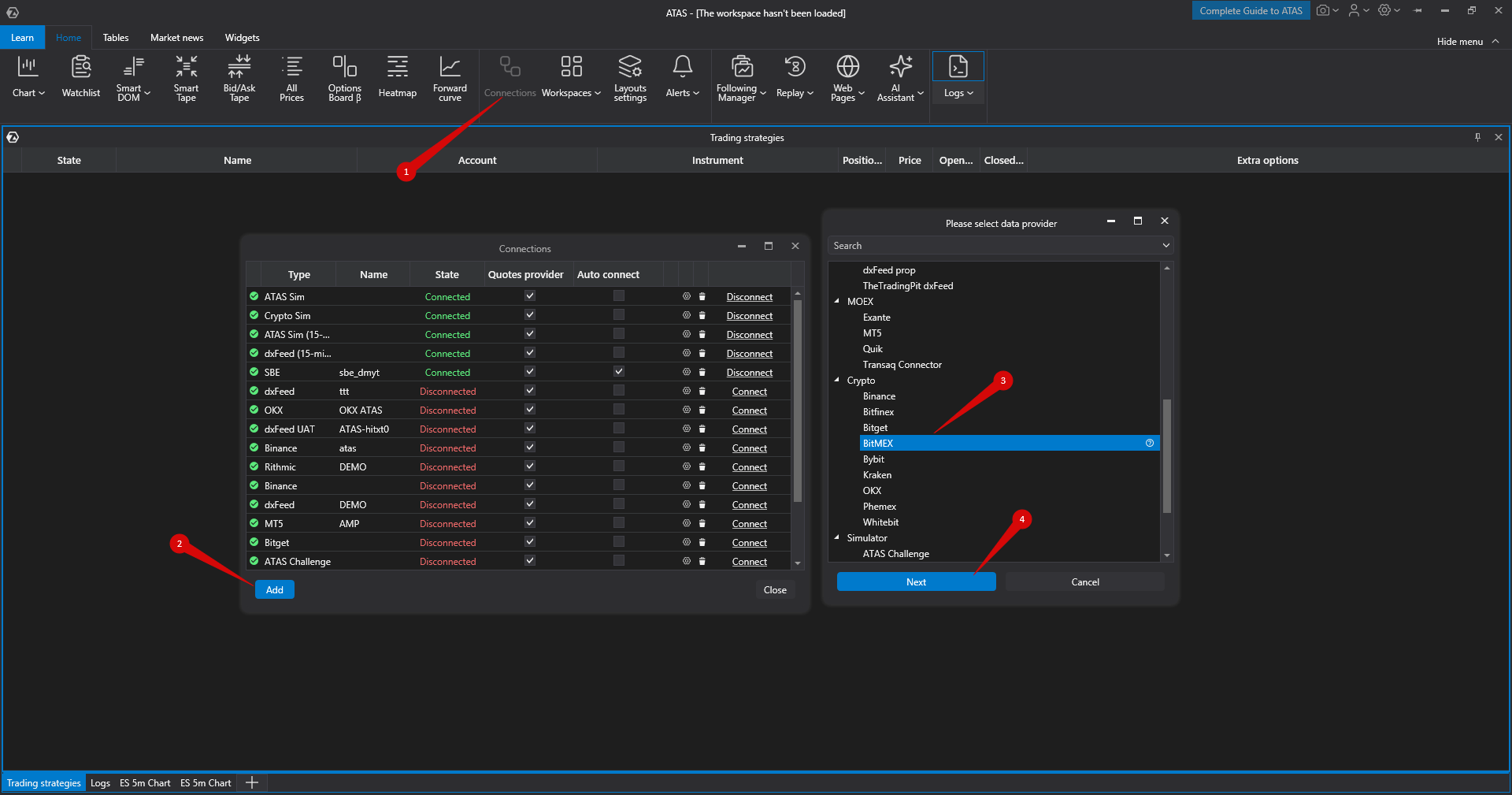Open settings gear for the Rithmic connection
The width and height of the screenshot is (1512, 795).
687,466
